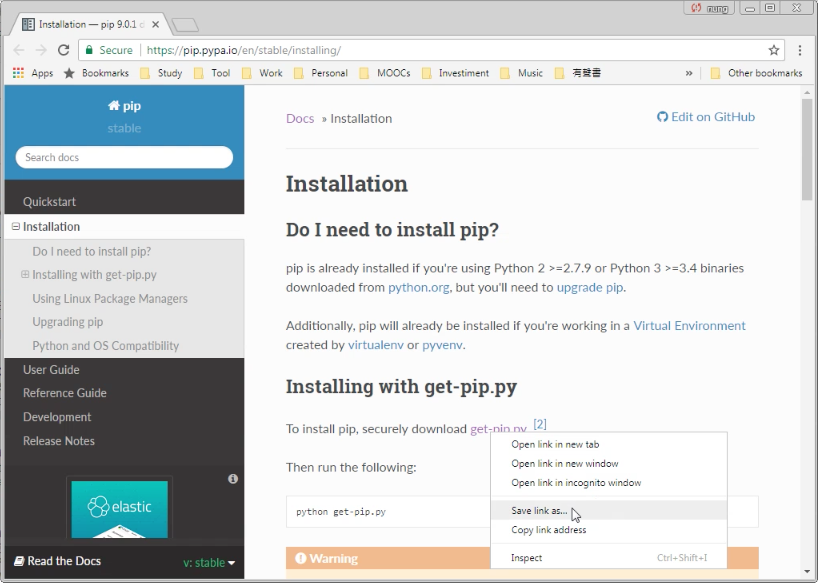Viewport: 818px width, 583px height.
Task: Open the Work bookmark folder
Action: pyautogui.click(x=262, y=73)
